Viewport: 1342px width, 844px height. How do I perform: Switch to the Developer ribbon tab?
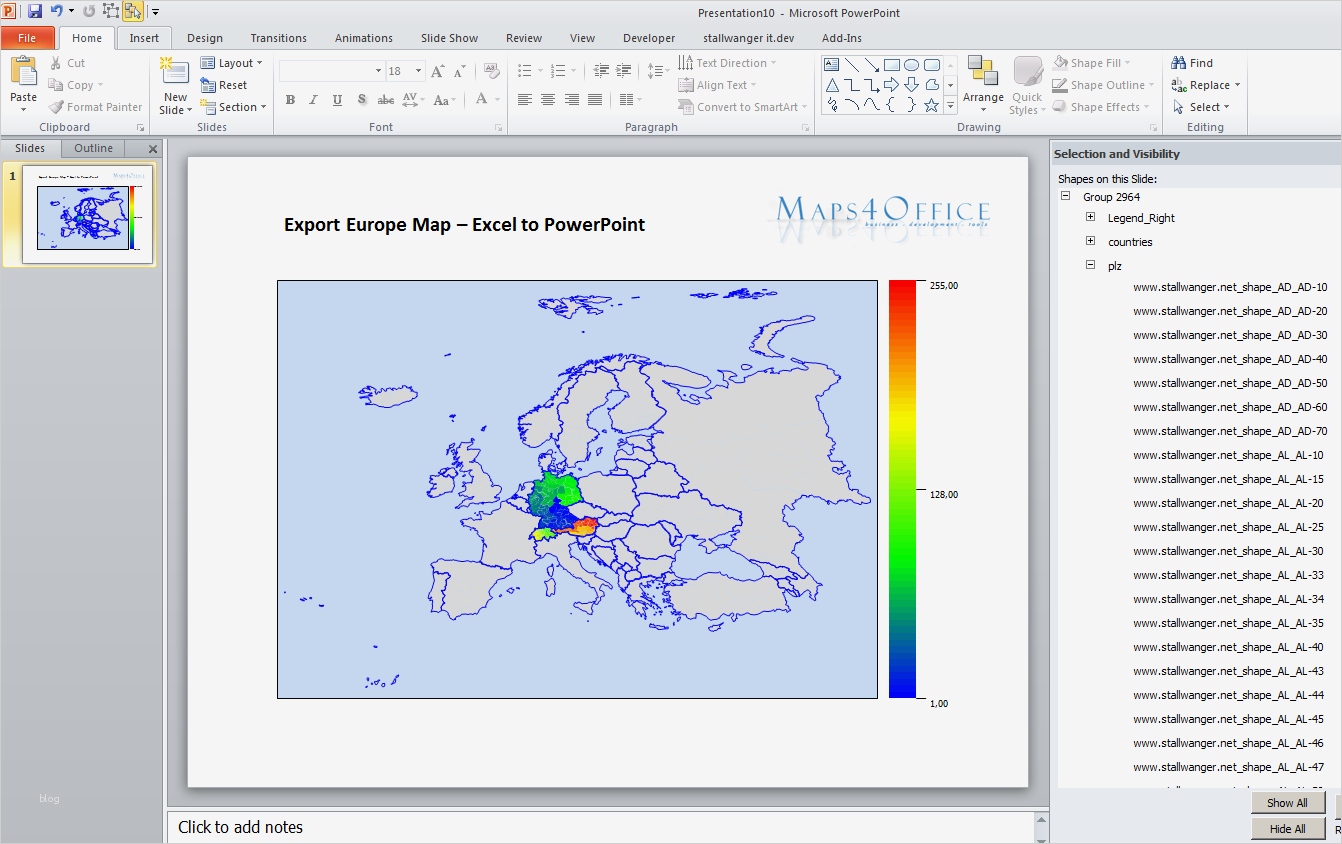coord(648,38)
